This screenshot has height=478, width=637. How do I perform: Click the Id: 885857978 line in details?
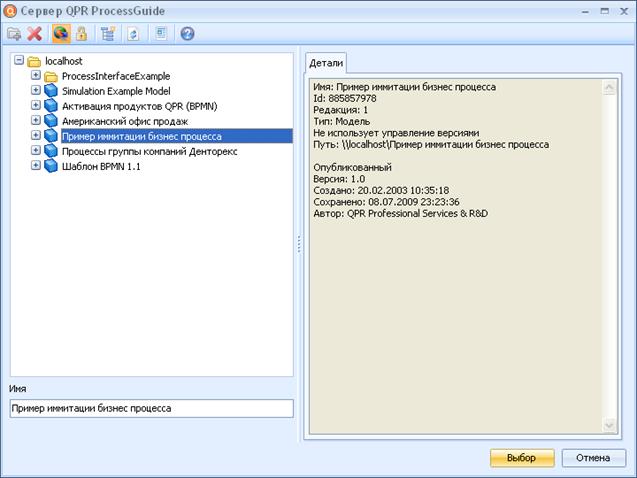tap(345, 99)
